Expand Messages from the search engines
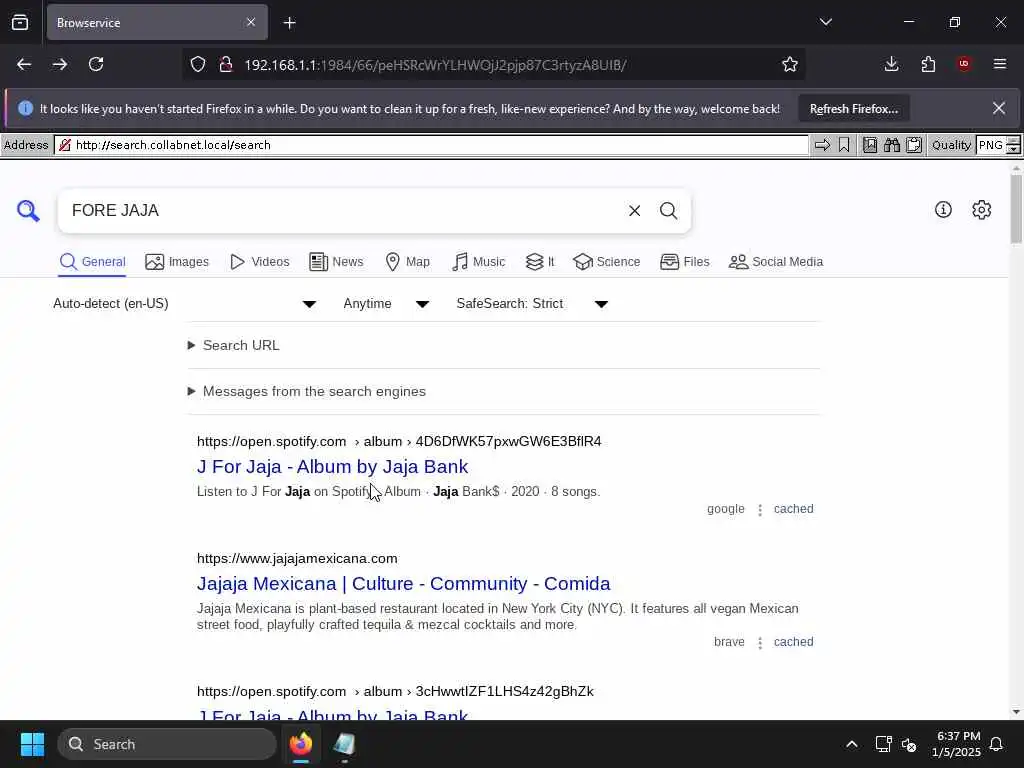Image resolution: width=1024 pixels, height=768 pixels. coord(307,391)
